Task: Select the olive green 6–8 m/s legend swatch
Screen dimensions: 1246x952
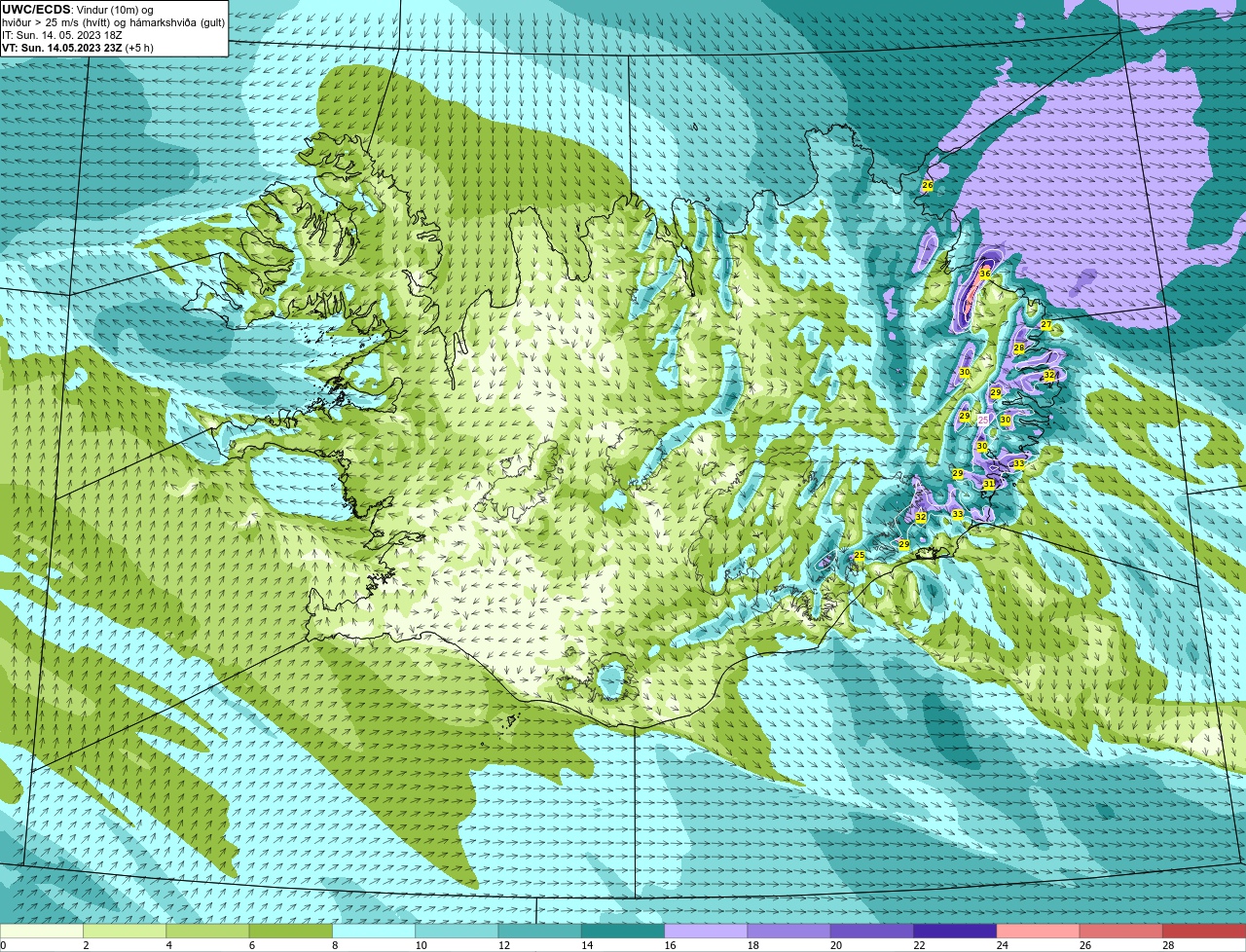Action: tap(290, 931)
